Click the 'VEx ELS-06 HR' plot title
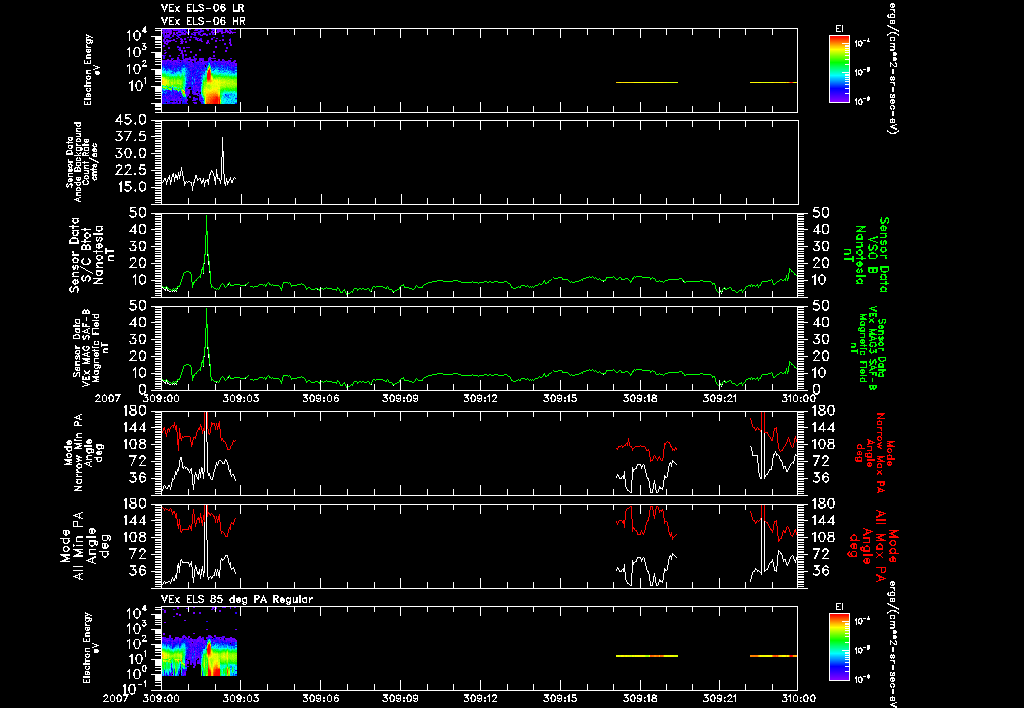 [203, 22]
